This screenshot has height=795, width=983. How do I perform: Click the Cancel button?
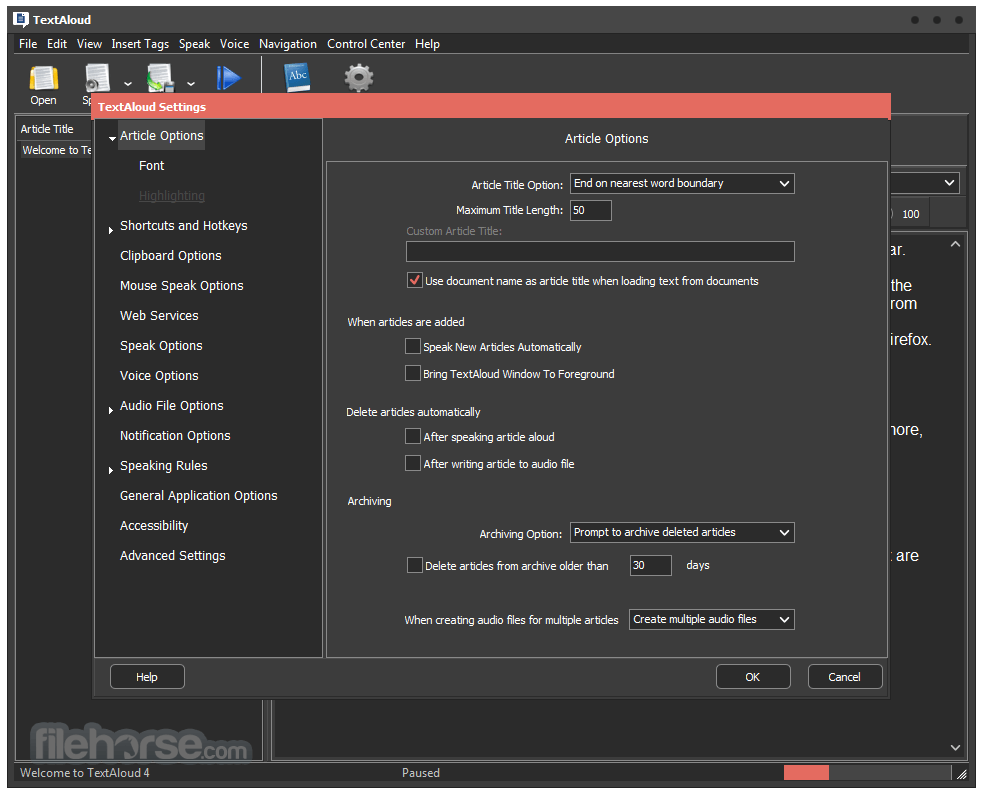click(844, 677)
